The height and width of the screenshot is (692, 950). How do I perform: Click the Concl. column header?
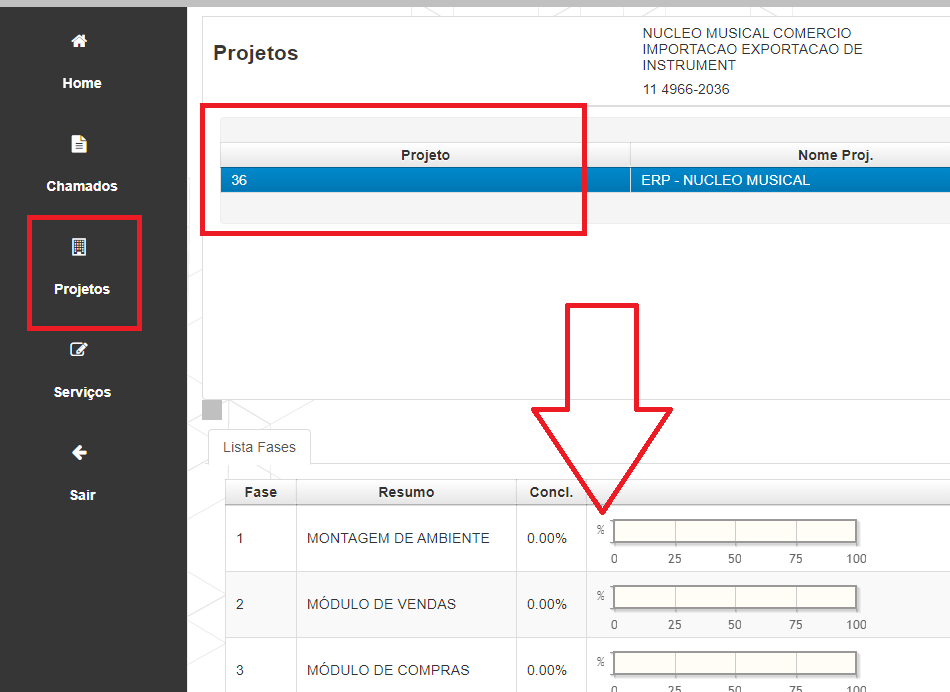tap(551, 492)
